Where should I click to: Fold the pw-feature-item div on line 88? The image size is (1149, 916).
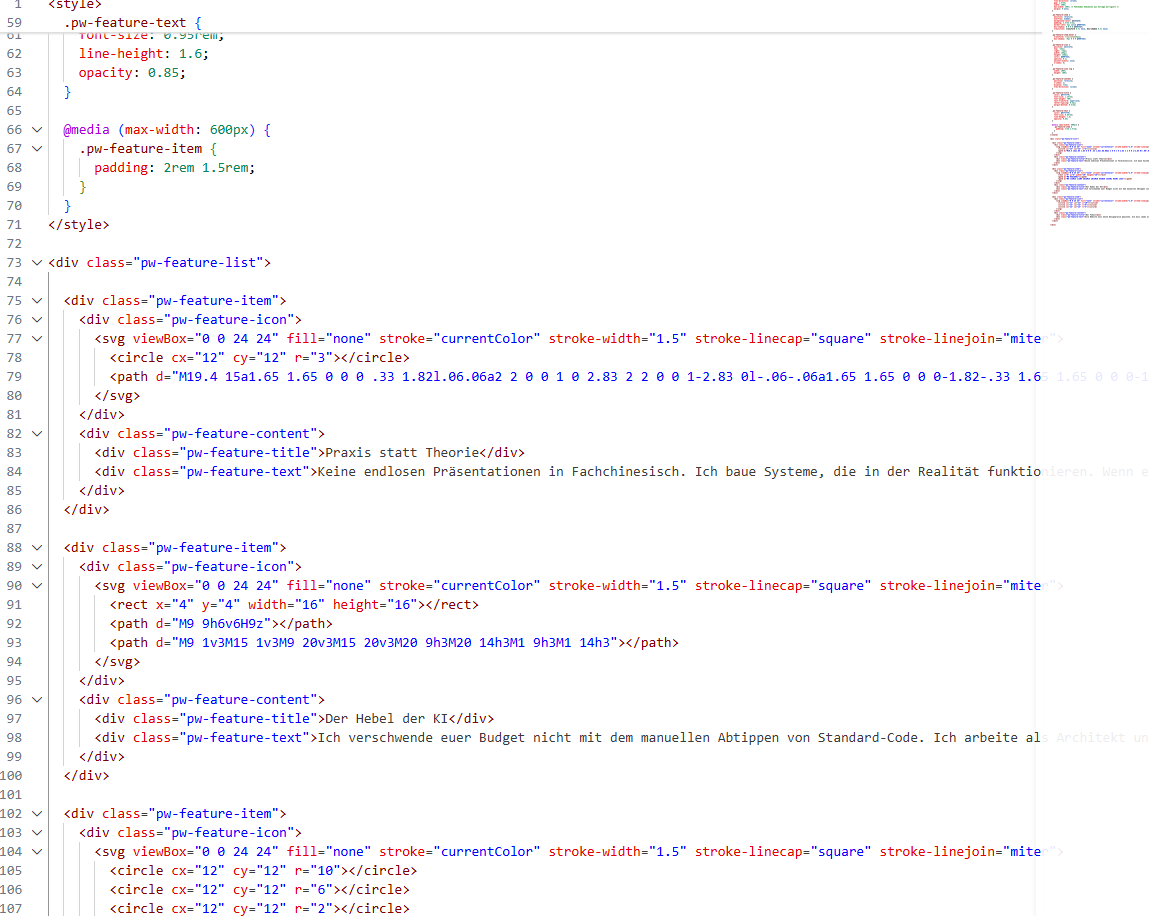37,547
